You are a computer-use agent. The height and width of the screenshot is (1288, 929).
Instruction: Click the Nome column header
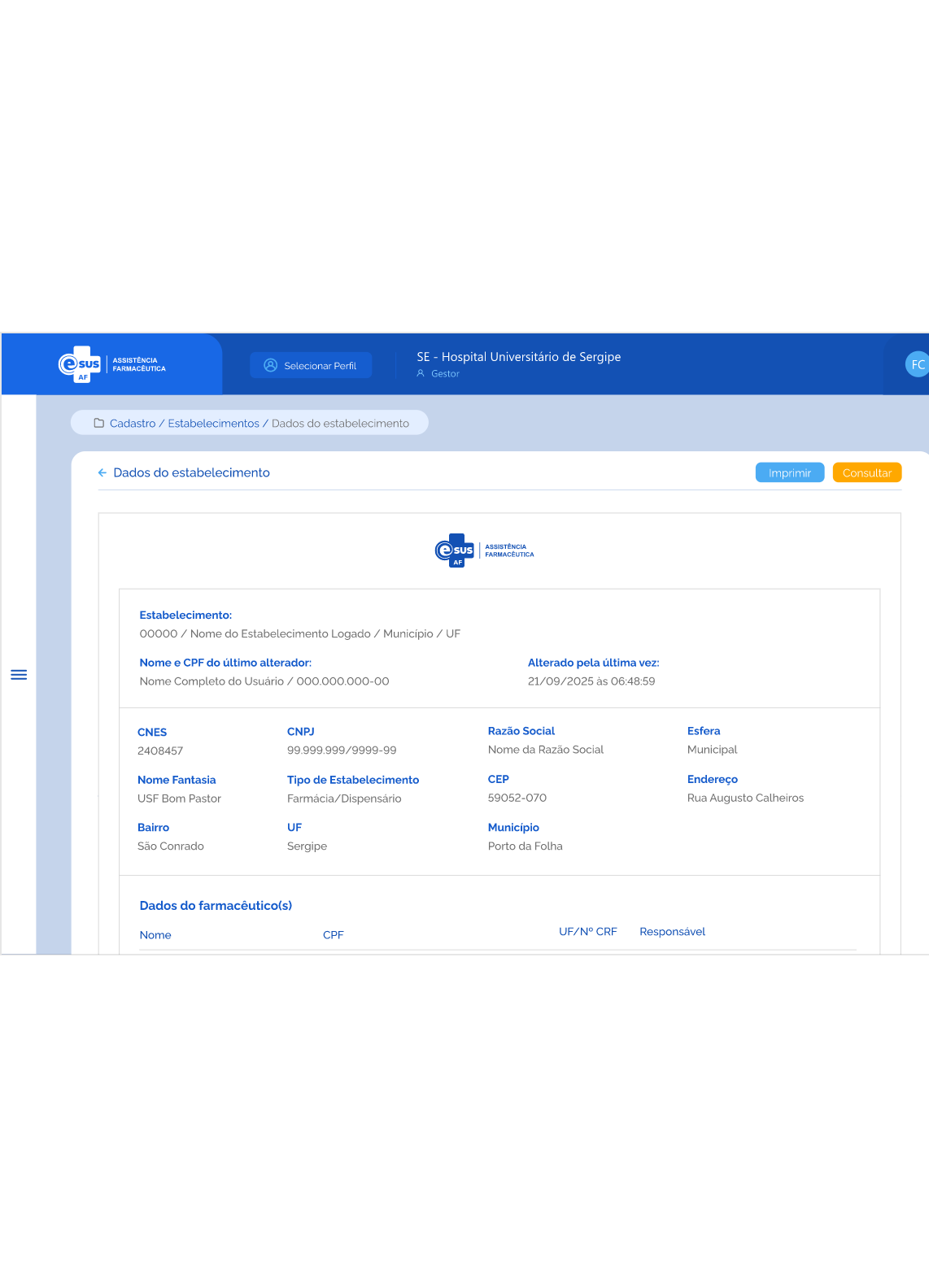155,935
